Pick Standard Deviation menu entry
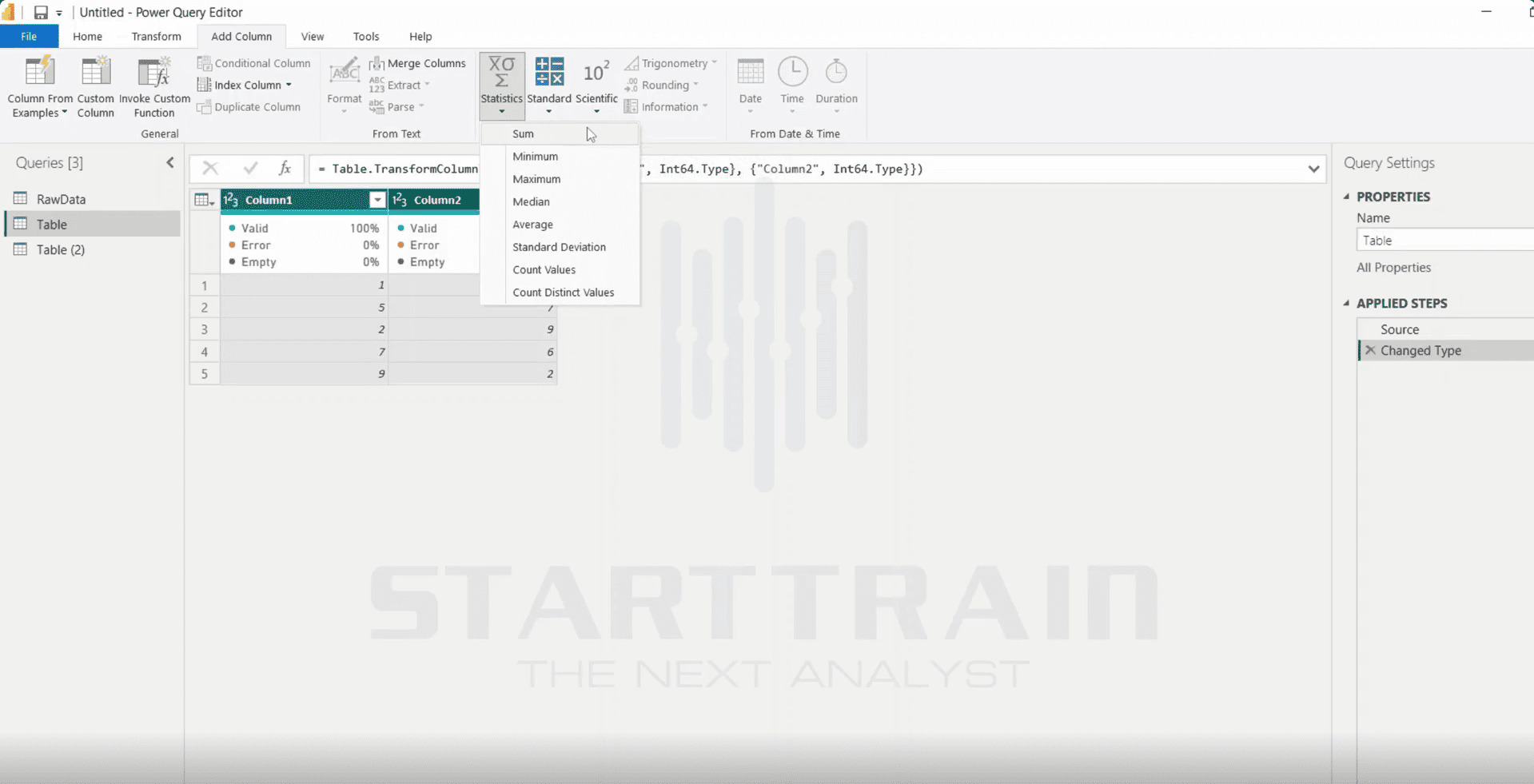The height and width of the screenshot is (784, 1534). coord(560,247)
